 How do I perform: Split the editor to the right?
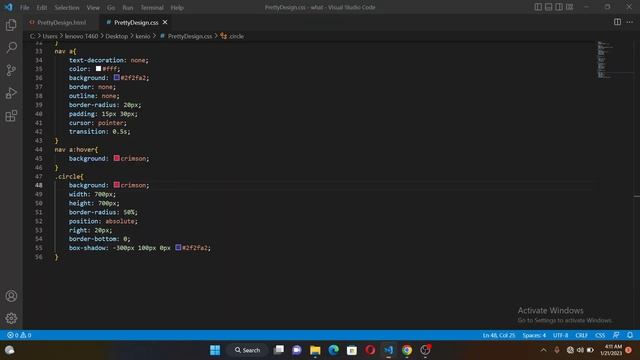click(x=617, y=22)
